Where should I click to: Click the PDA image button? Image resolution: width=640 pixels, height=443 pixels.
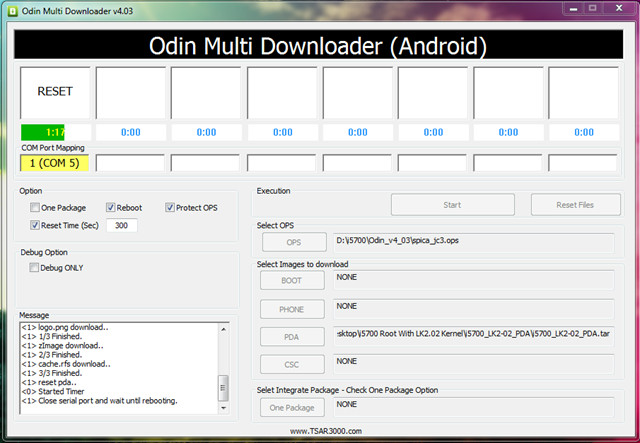pyautogui.click(x=292, y=337)
